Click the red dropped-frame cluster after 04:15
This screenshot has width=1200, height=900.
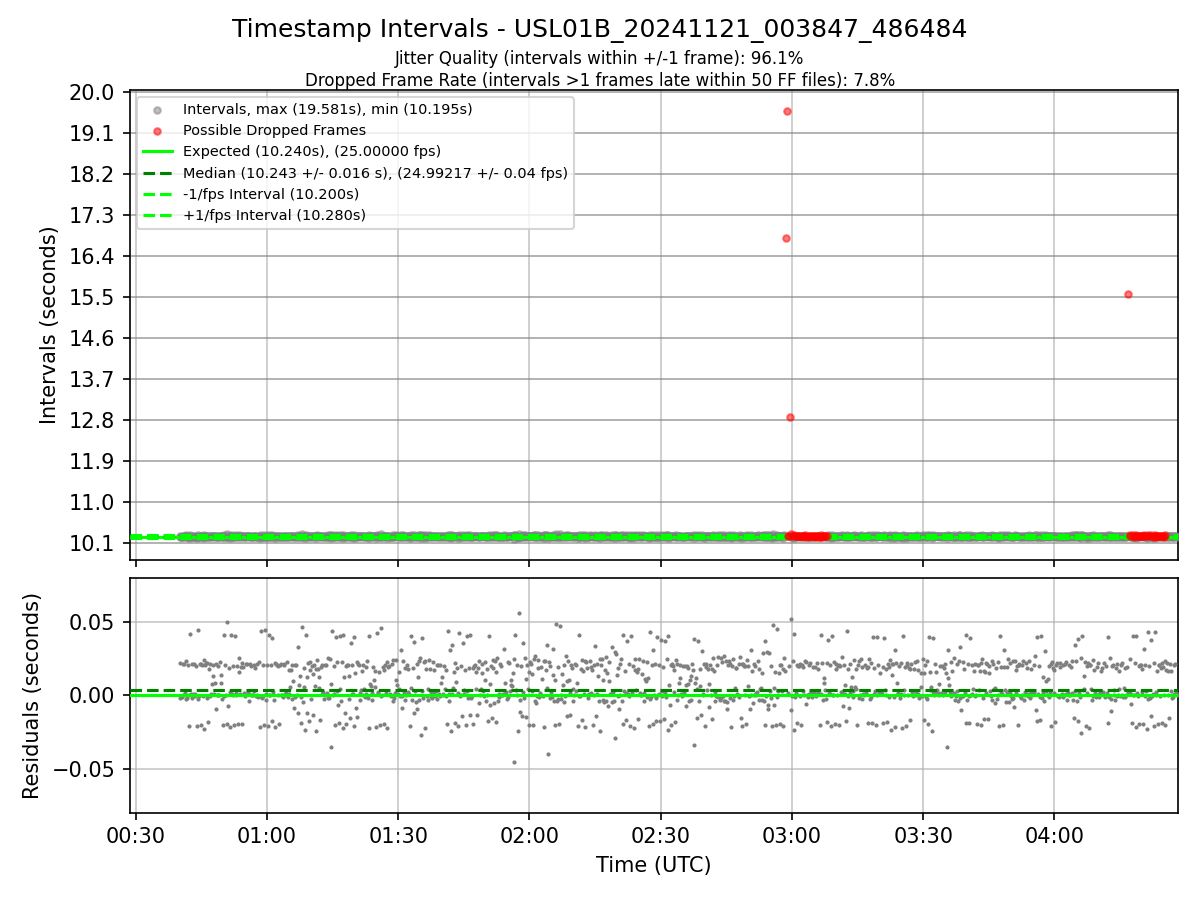(1148, 536)
